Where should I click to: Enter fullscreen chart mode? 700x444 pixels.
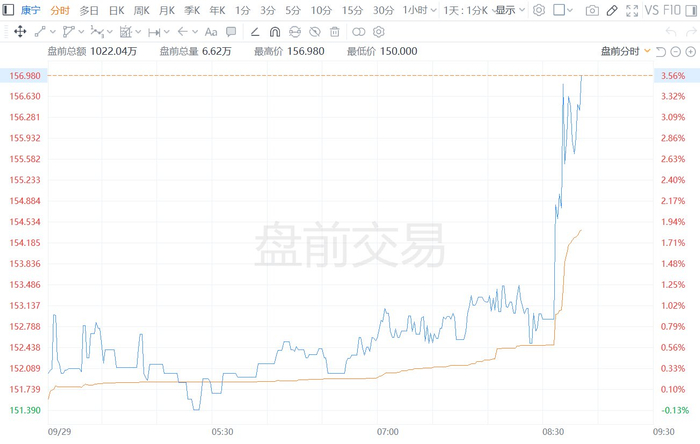632,10
